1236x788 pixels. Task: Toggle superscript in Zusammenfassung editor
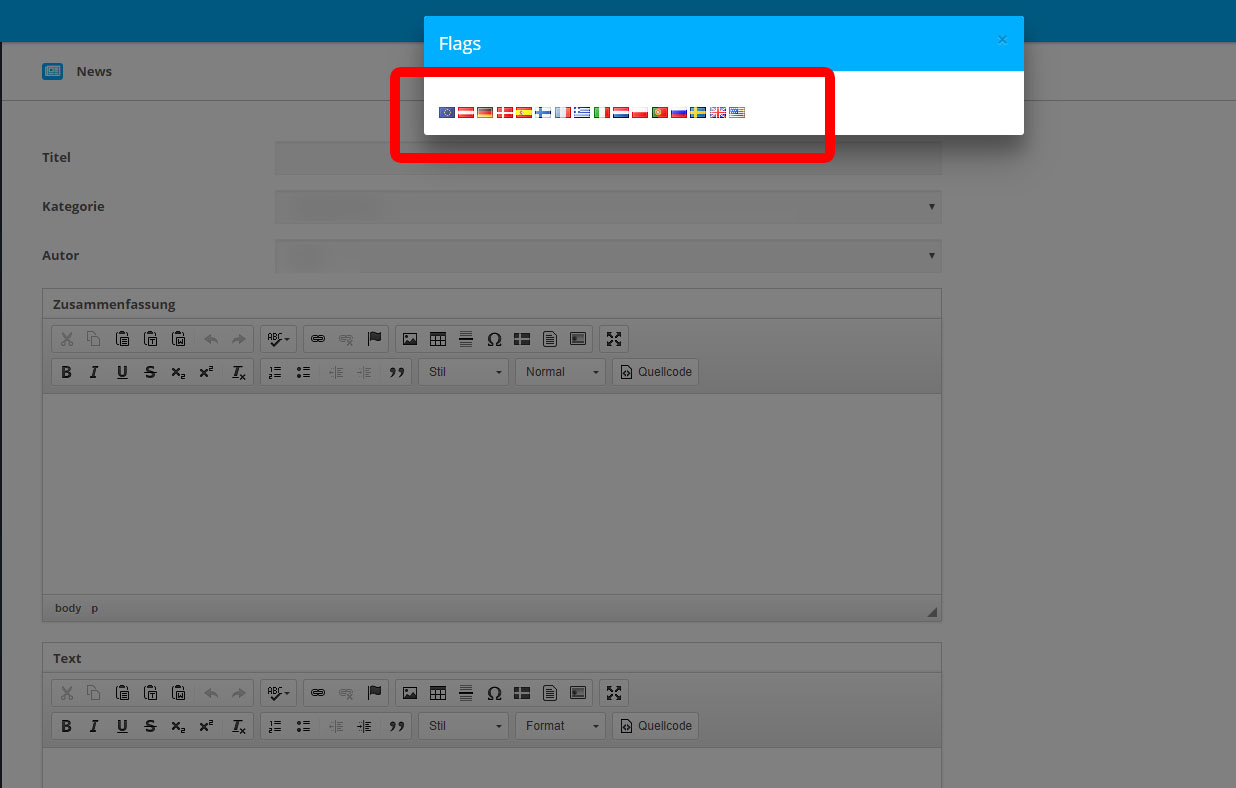tap(206, 372)
